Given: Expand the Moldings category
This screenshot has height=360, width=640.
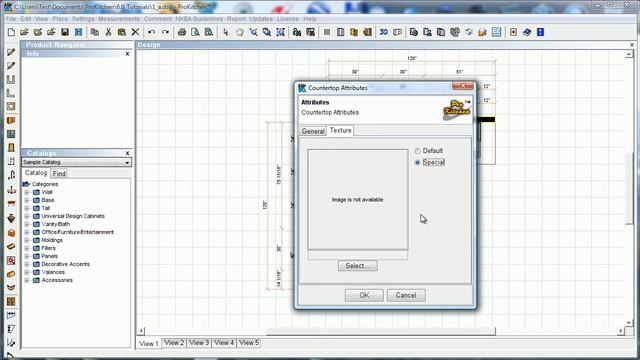Looking at the screenshot, I should [x=27, y=240].
